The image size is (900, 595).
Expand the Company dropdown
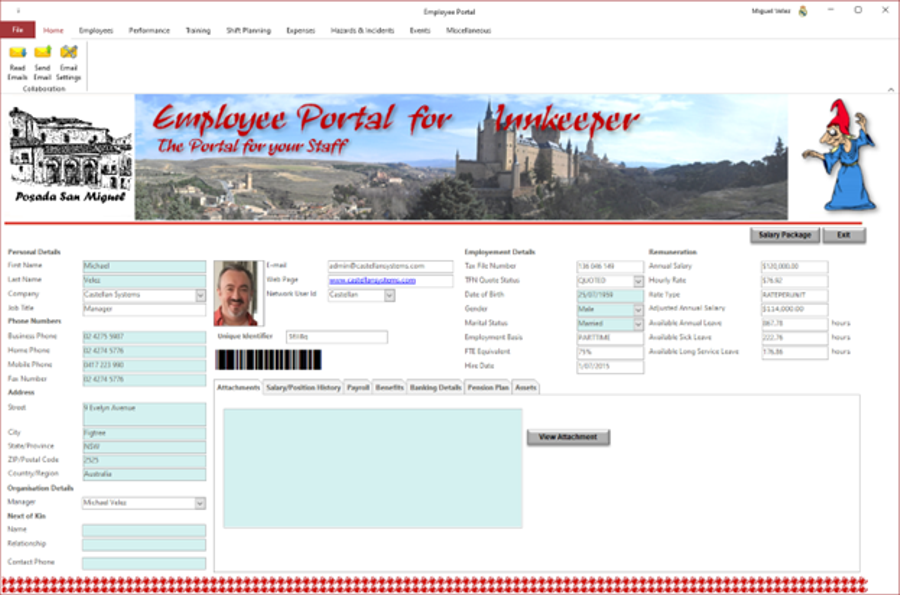[x=200, y=295]
